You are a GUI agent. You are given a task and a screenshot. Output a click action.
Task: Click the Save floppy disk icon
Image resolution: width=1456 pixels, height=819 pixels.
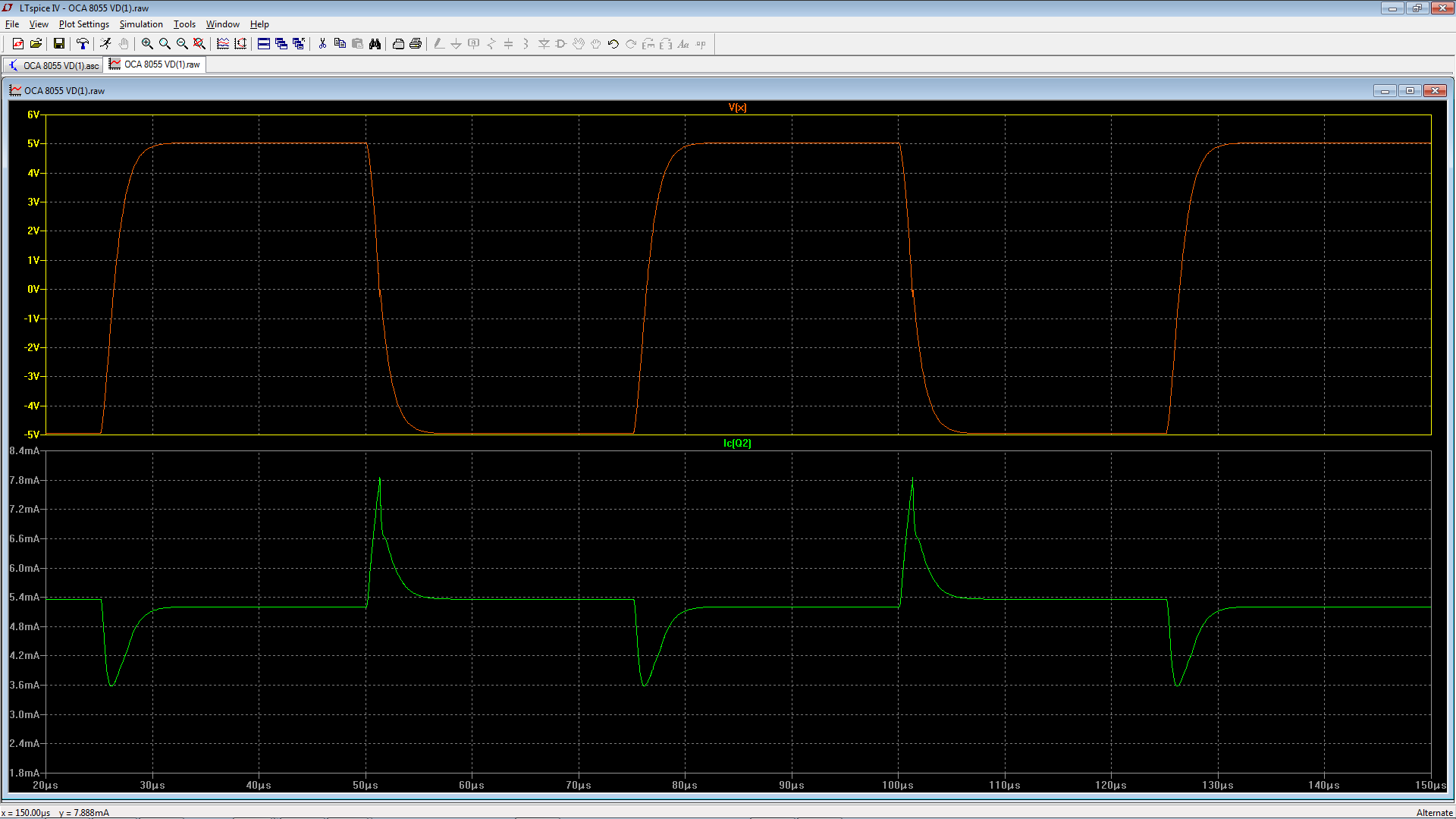[58, 44]
